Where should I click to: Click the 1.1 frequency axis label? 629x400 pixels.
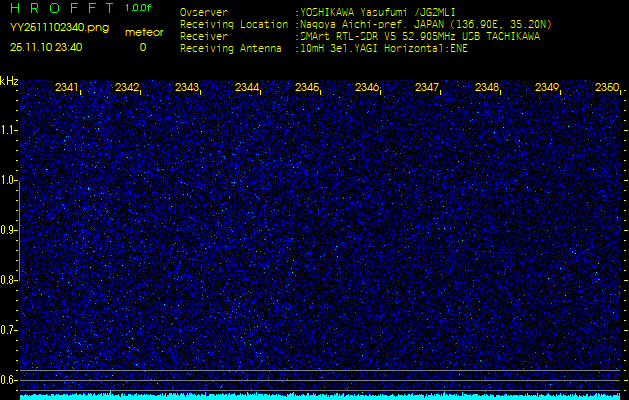(x=9, y=130)
